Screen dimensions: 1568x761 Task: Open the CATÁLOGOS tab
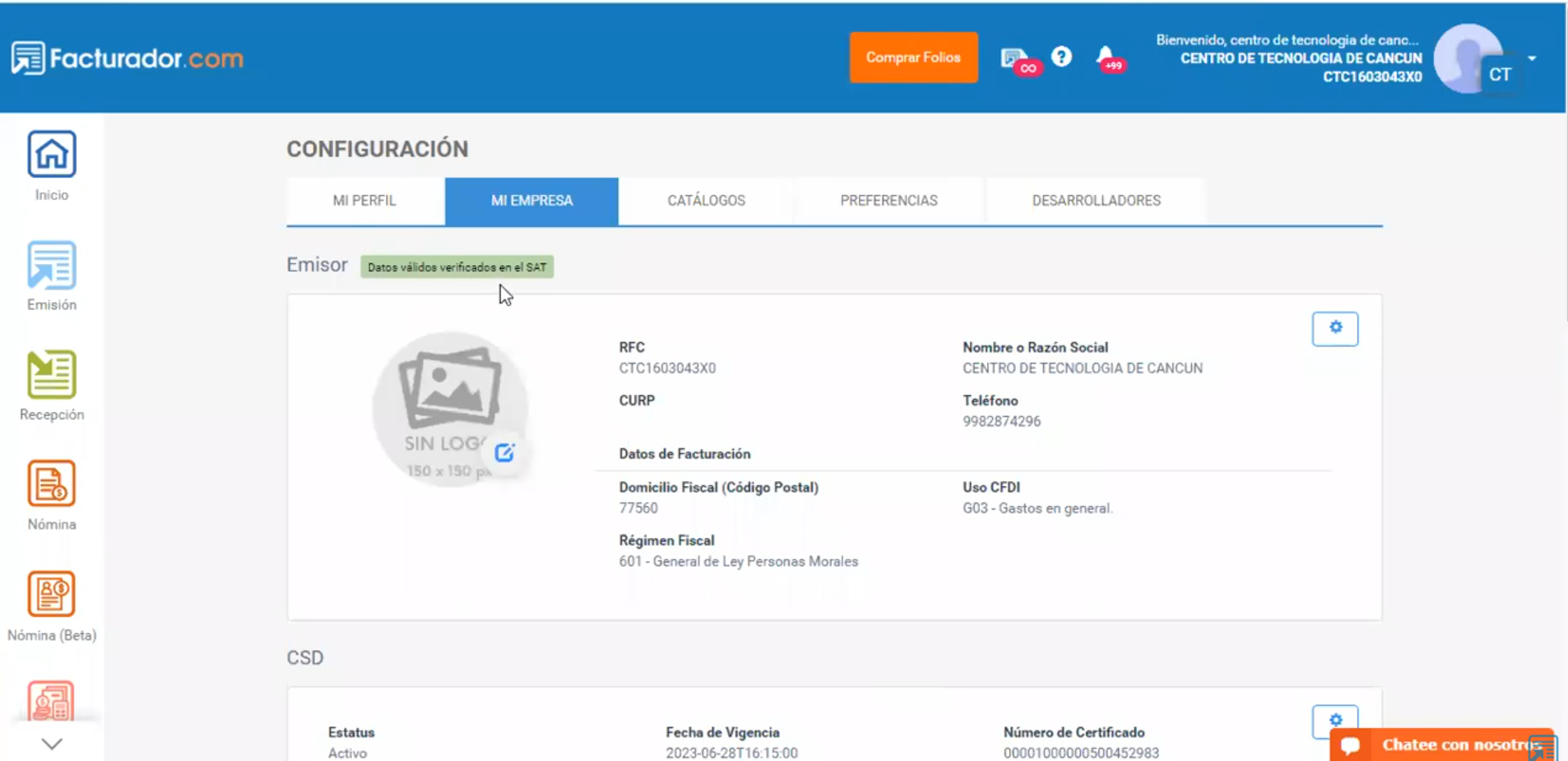point(704,200)
